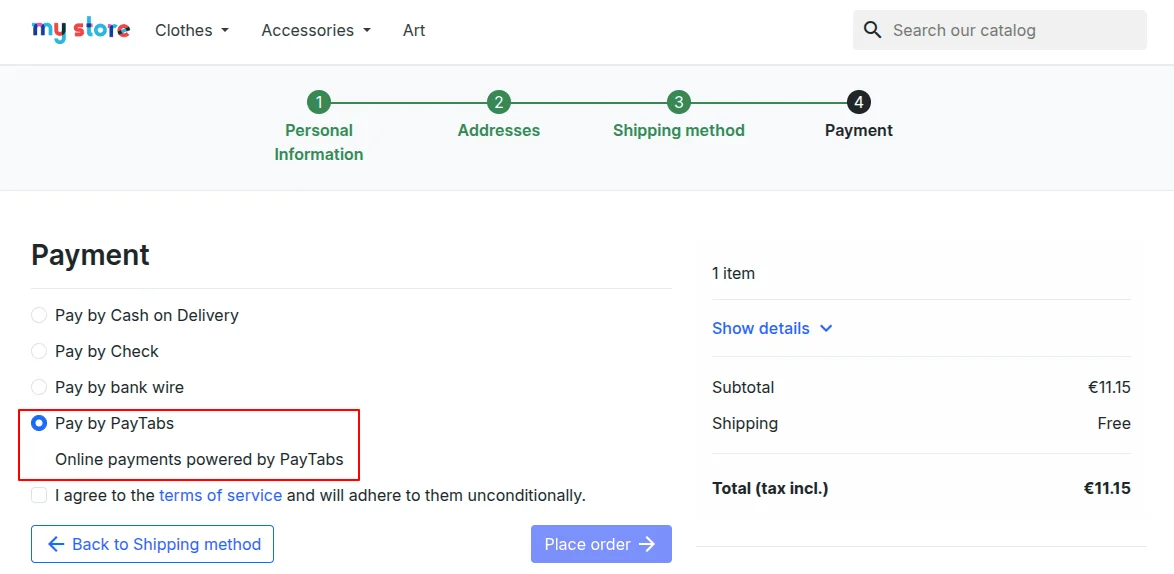The width and height of the screenshot is (1174, 574).
Task: Open the terms of service link
Action: coord(221,495)
